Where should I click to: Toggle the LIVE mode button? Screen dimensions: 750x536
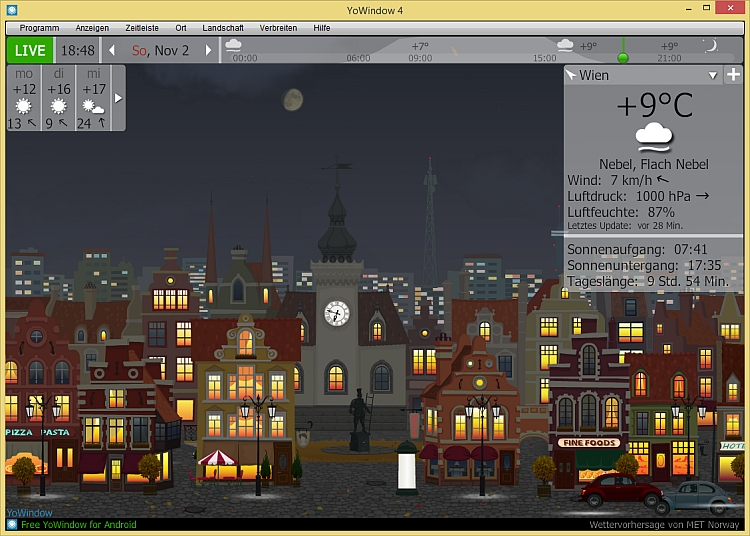[x=30, y=50]
